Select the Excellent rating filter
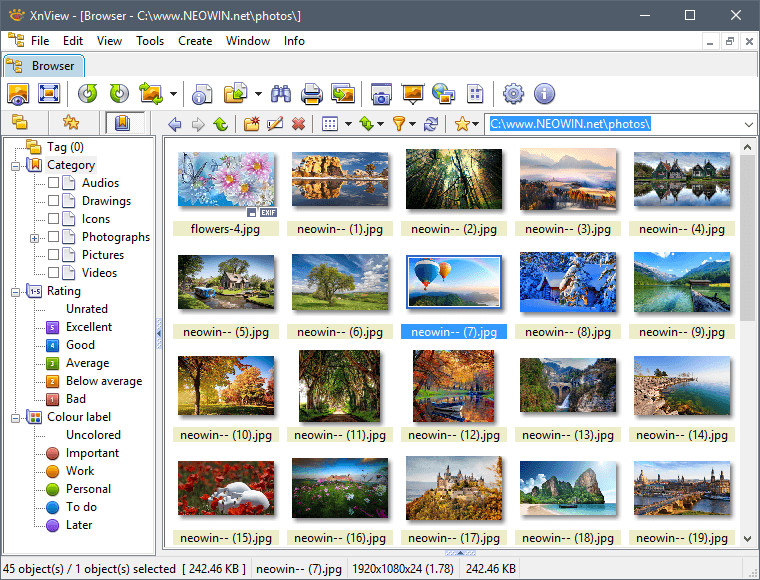The image size is (760, 580). 88,327
